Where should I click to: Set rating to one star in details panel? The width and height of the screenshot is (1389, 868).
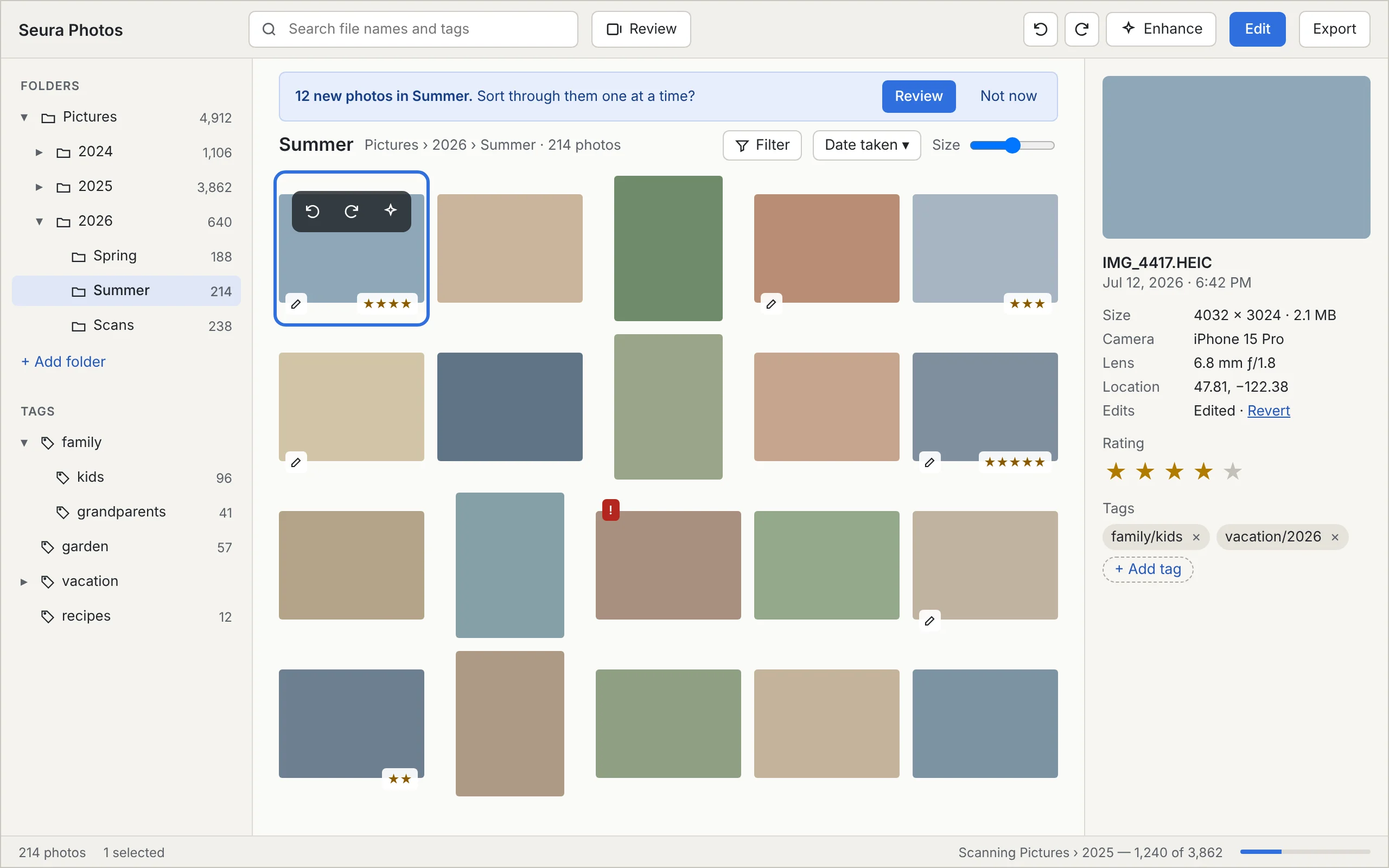(x=1116, y=472)
